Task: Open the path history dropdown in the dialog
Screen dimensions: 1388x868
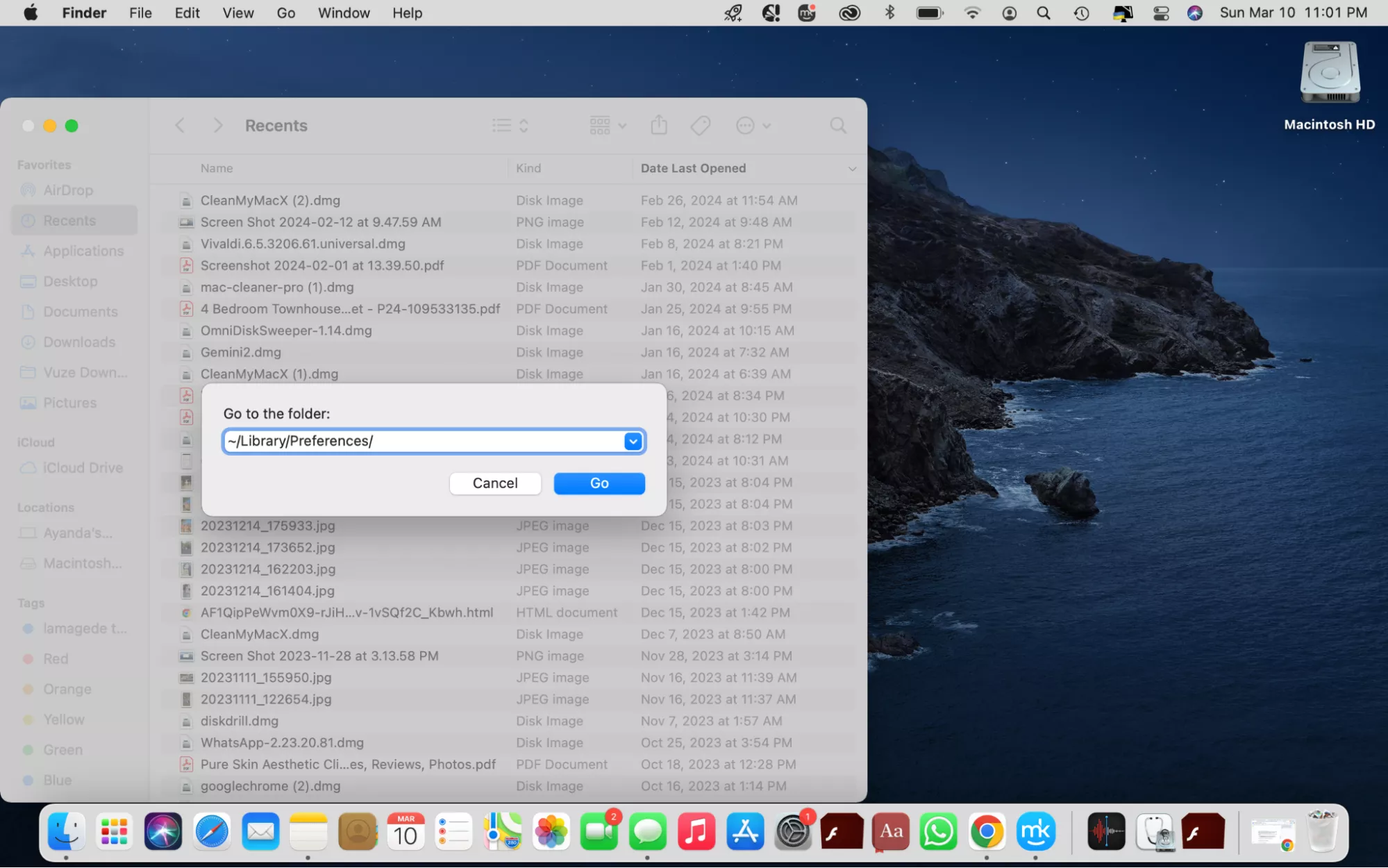Action: point(632,441)
